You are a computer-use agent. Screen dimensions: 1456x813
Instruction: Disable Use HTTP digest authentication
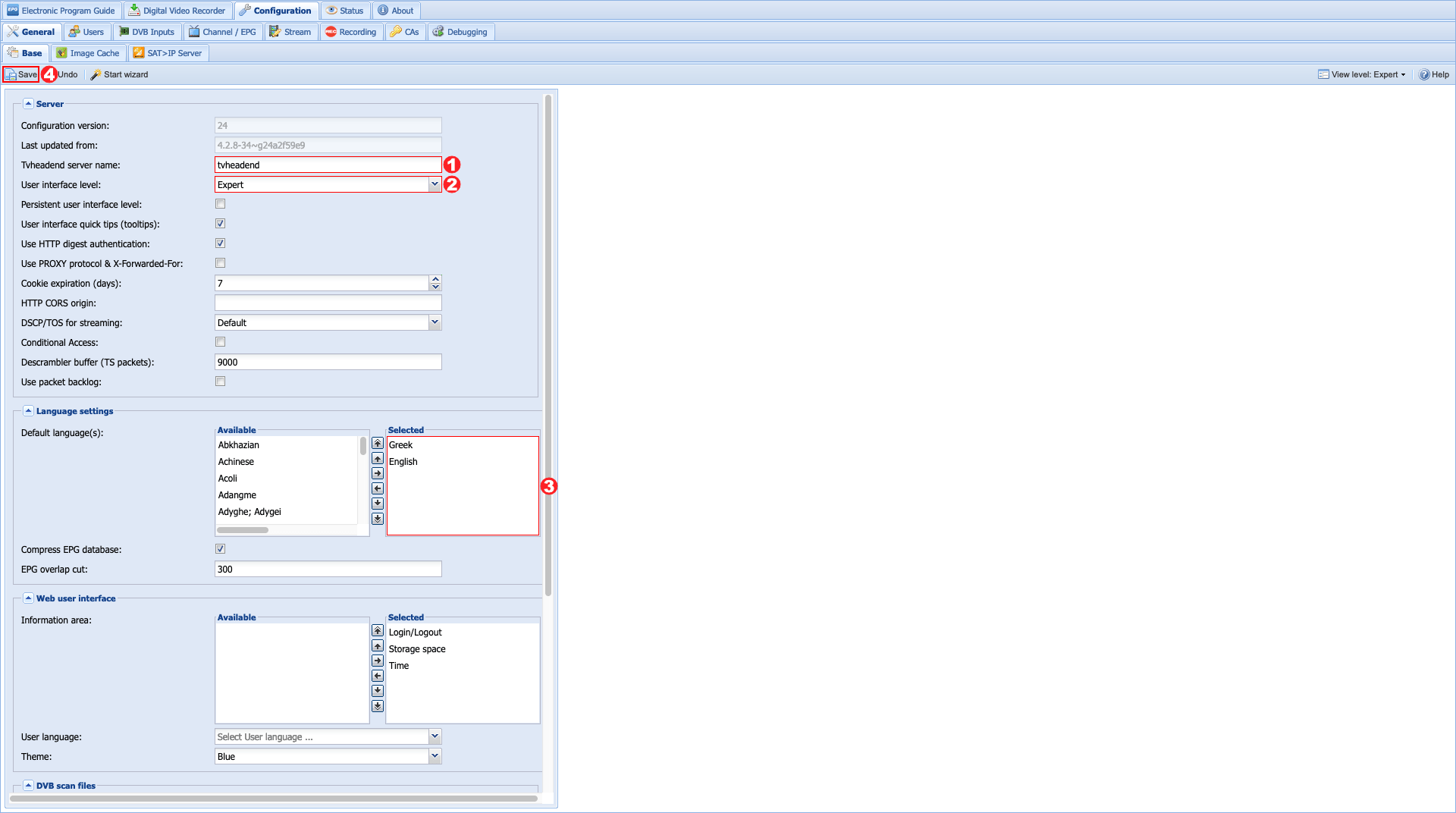221,243
